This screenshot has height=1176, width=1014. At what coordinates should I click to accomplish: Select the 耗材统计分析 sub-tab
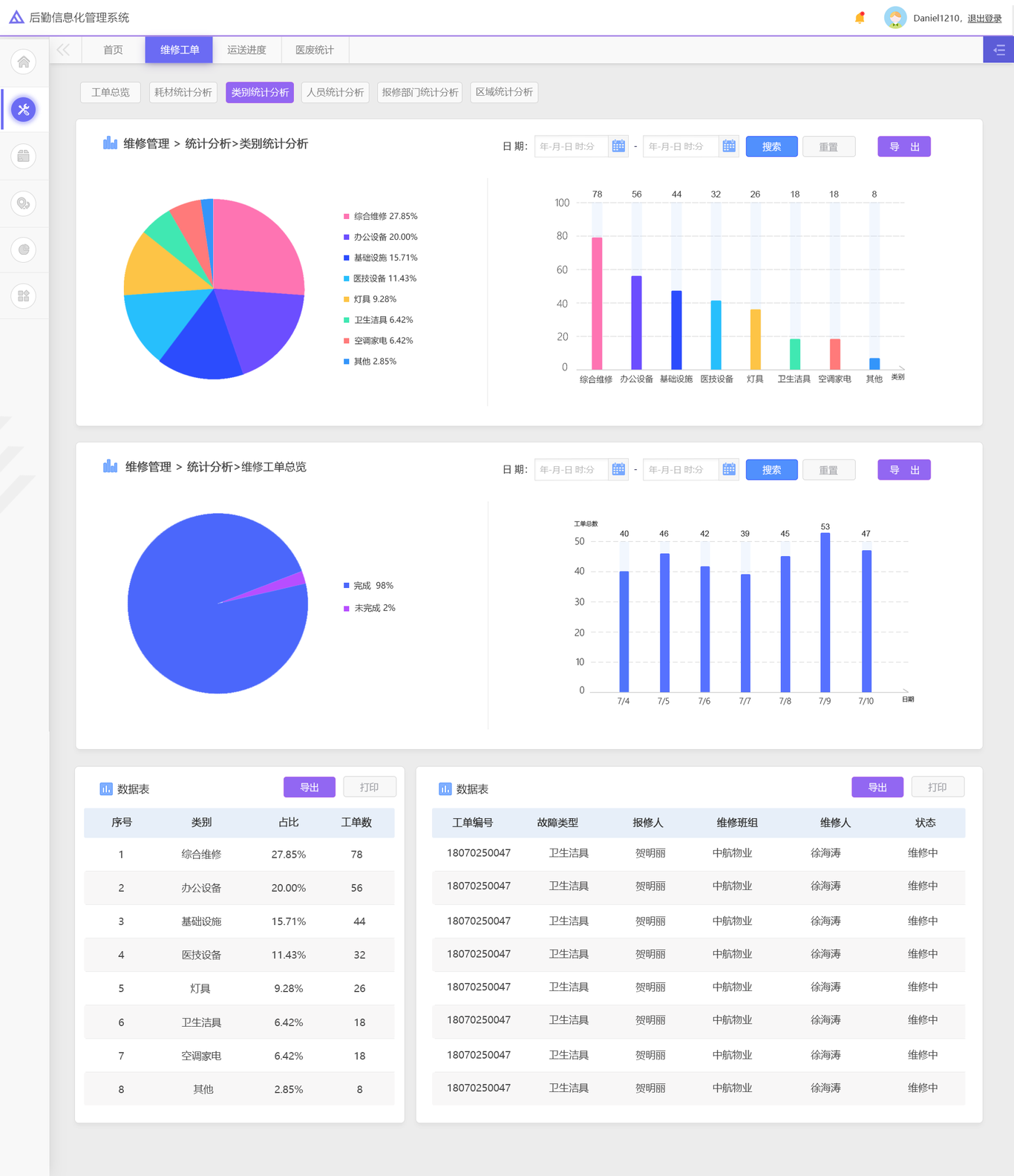click(183, 92)
